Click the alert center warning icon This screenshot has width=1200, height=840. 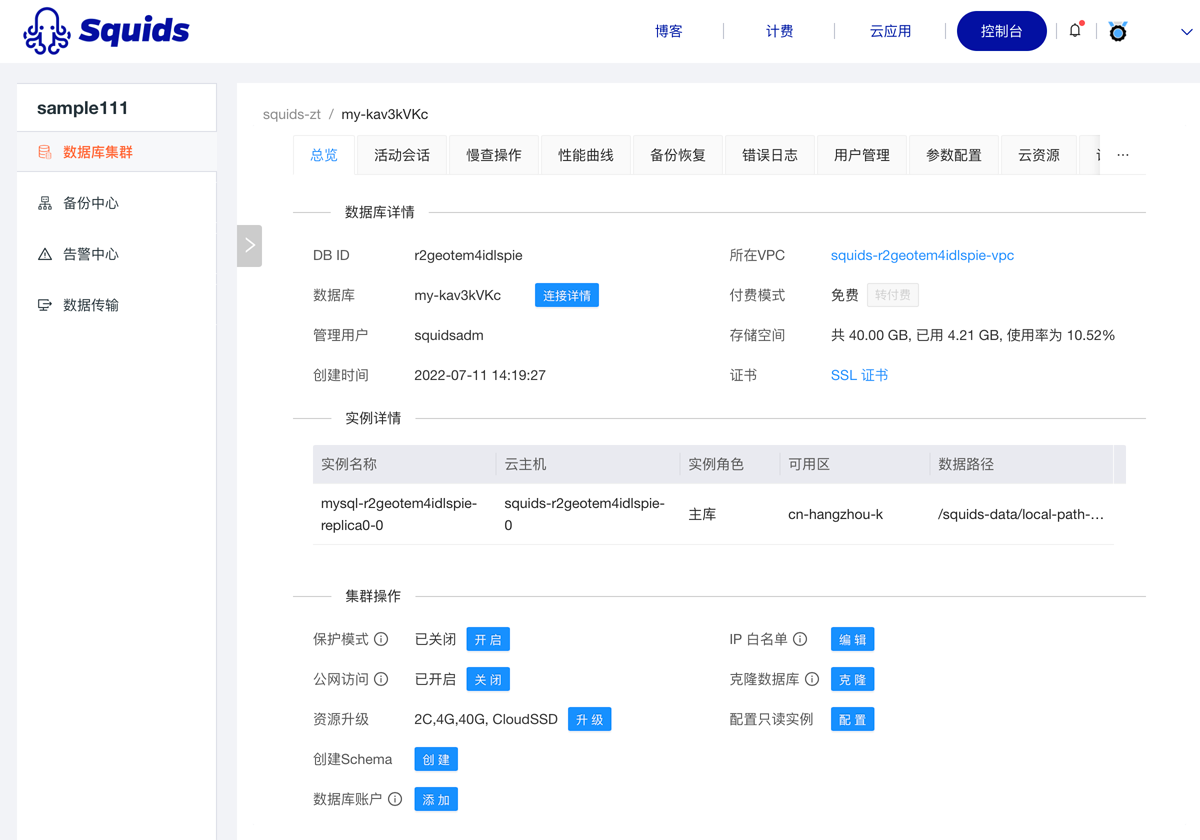45,254
